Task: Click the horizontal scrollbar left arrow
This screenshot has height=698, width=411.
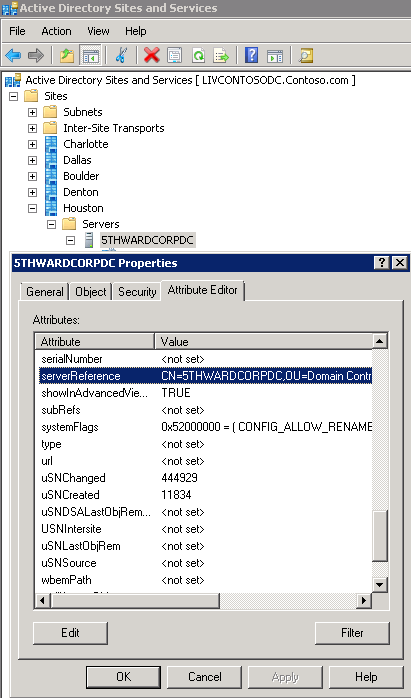Action: coord(43,601)
